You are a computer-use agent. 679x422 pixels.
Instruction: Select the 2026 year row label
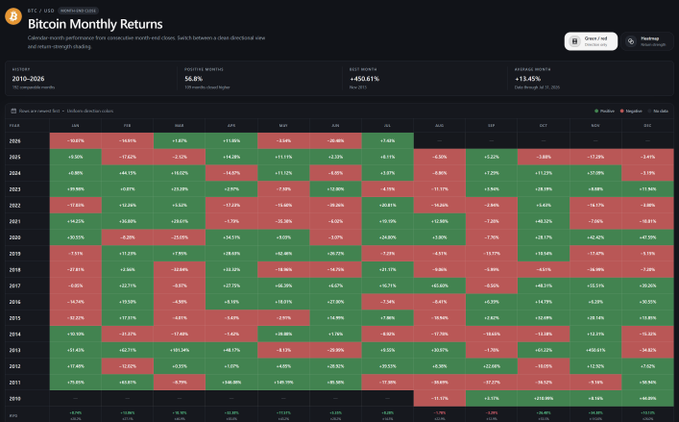point(15,141)
